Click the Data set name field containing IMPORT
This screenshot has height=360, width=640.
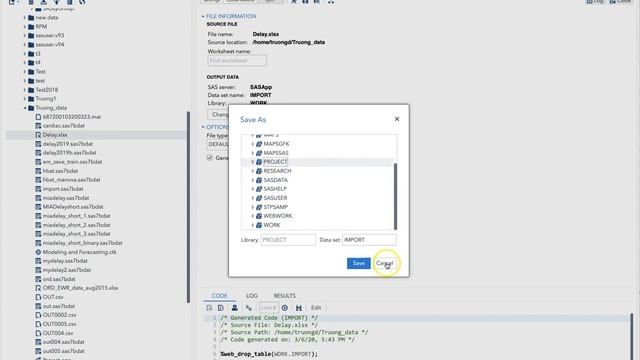[x=369, y=240]
